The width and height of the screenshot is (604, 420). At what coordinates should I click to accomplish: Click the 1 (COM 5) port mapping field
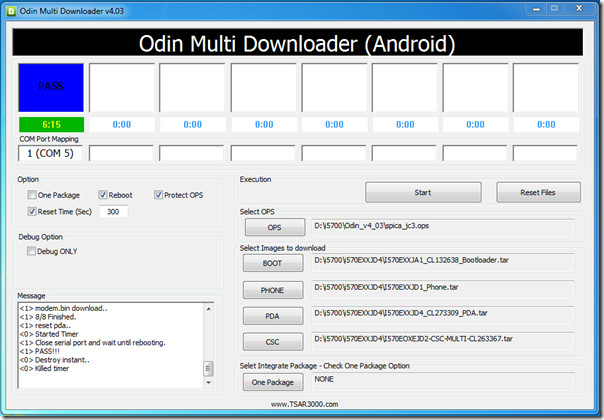point(50,153)
